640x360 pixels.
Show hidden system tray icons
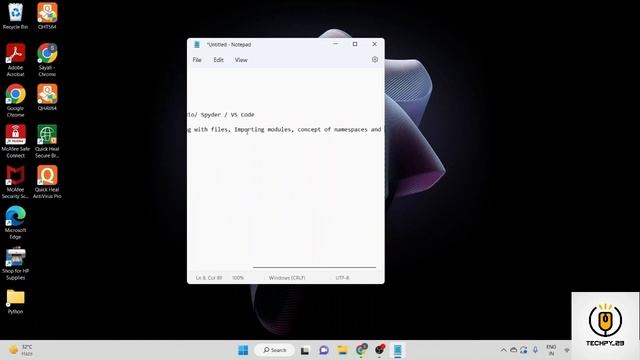coord(503,350)
